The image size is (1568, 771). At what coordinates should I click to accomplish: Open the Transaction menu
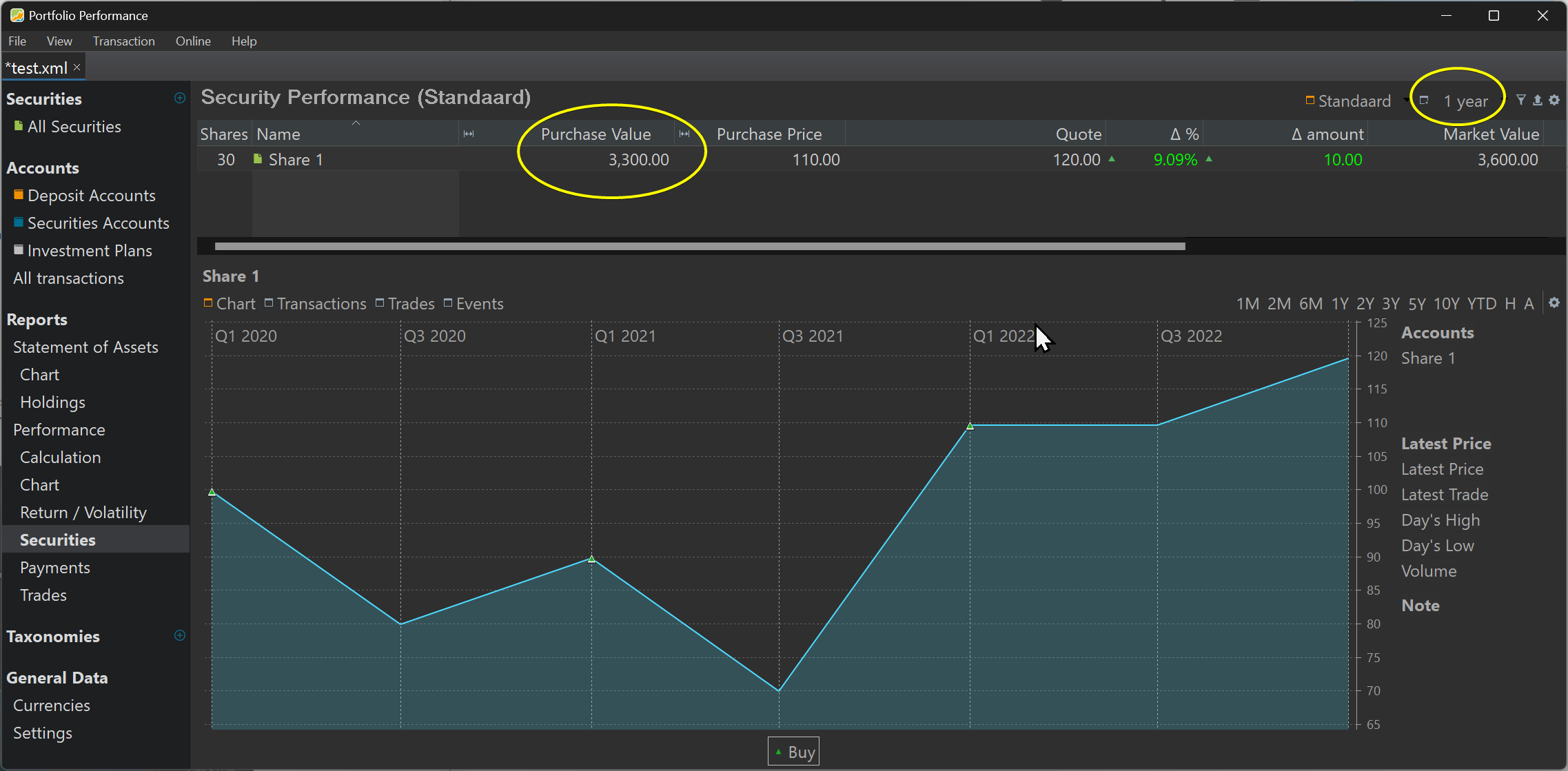pos(122,41)
